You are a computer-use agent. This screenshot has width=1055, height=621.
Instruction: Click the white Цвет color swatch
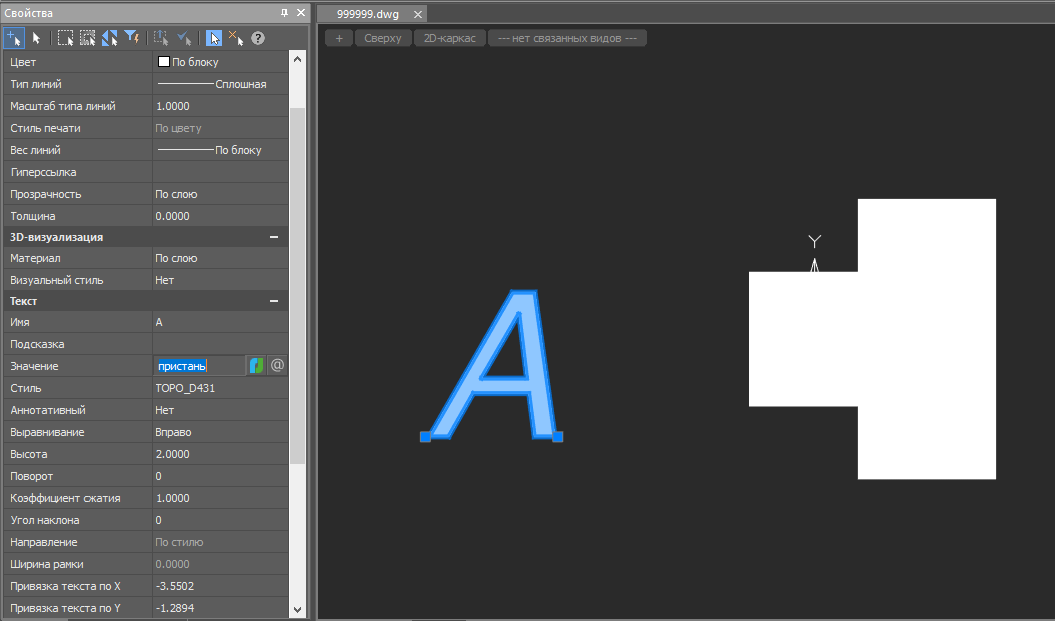164,62
